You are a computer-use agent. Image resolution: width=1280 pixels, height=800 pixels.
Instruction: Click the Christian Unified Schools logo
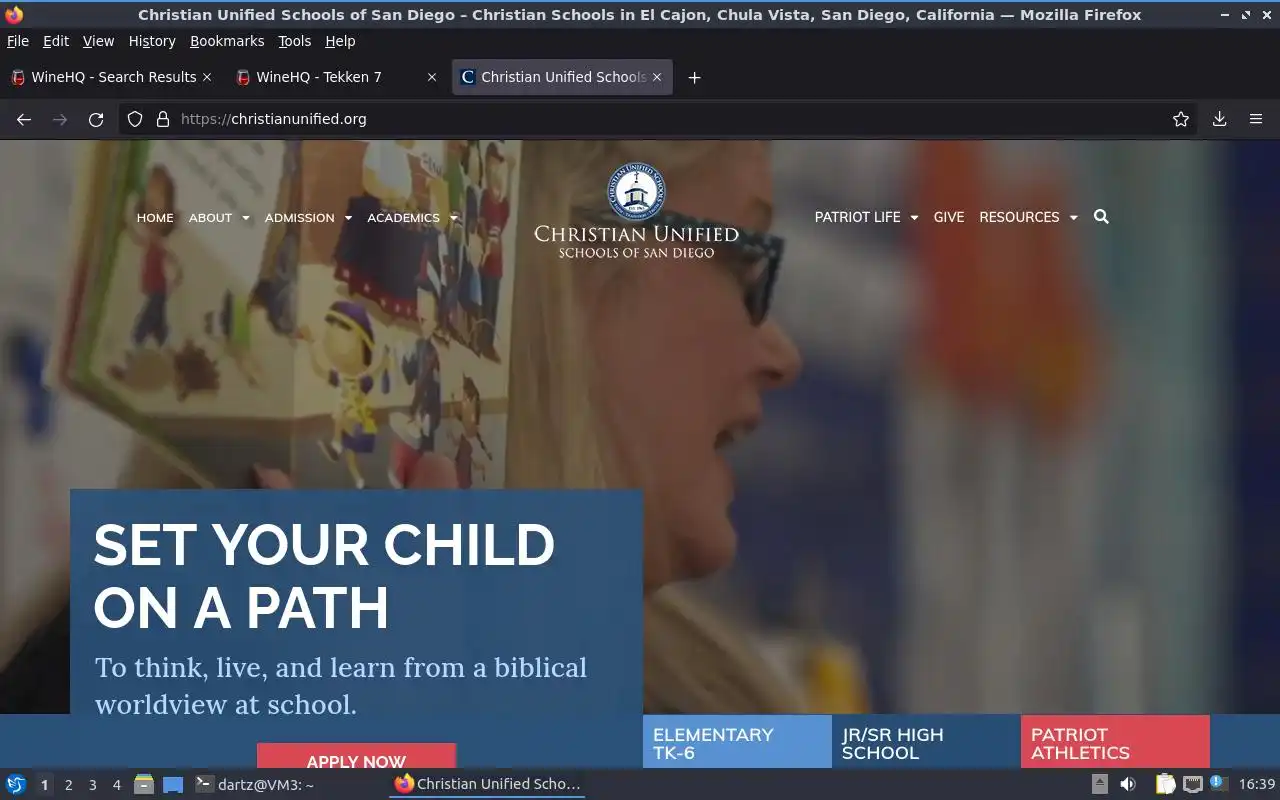click(x=636, y=211)
